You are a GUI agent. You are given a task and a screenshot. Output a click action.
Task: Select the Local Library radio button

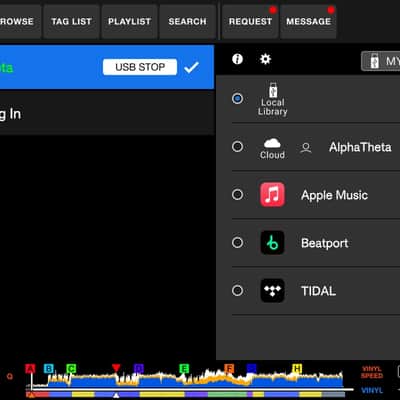237,99
